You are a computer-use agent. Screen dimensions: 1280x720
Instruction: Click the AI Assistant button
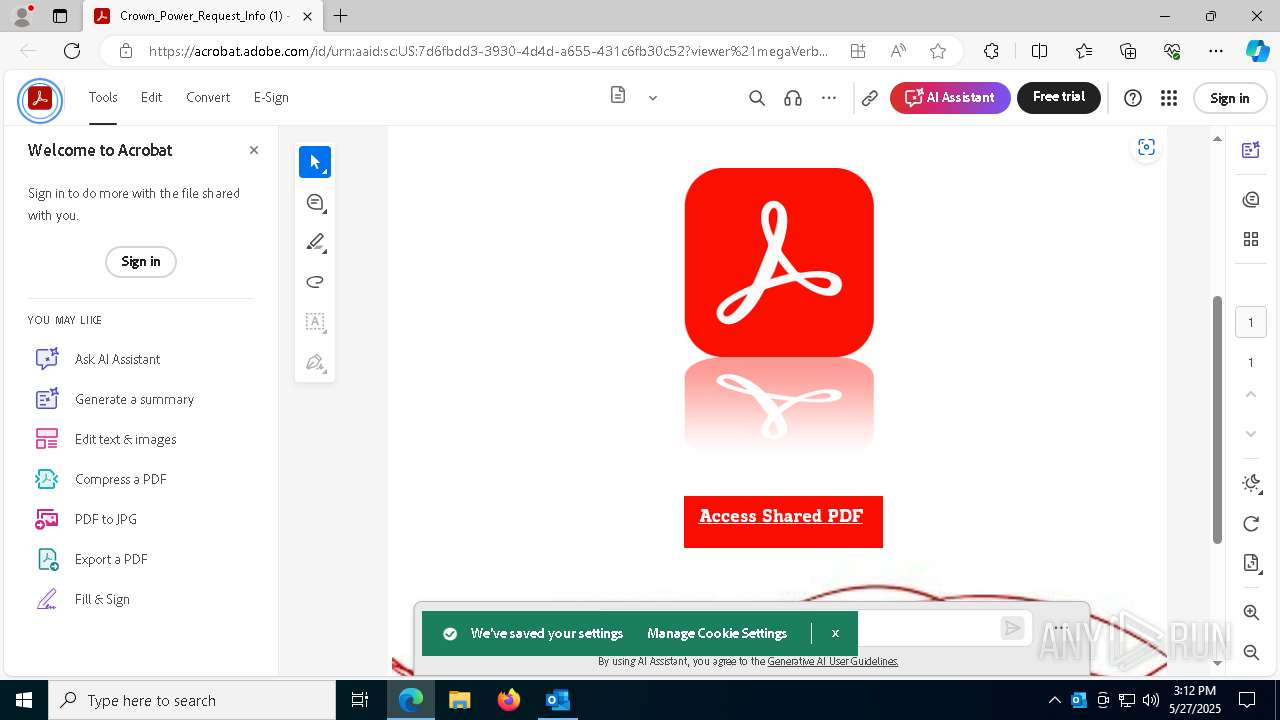950,98
